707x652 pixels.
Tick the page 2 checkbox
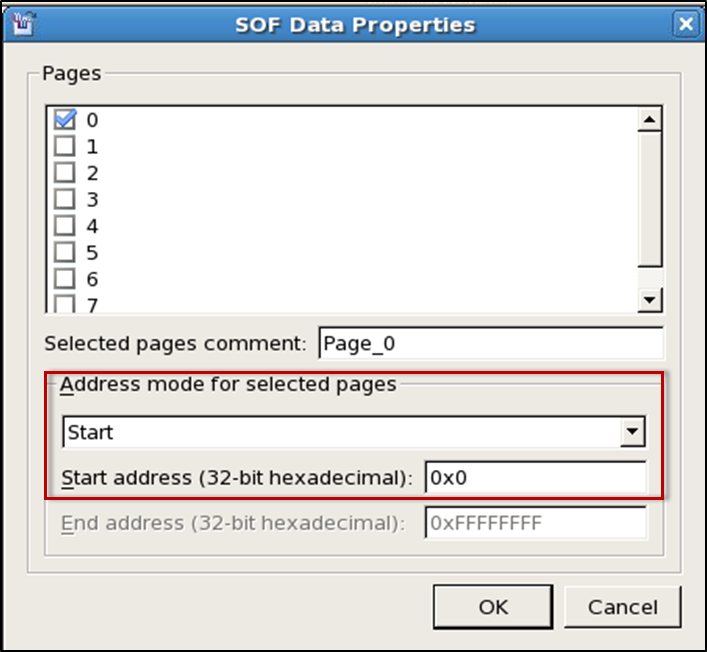65,173
